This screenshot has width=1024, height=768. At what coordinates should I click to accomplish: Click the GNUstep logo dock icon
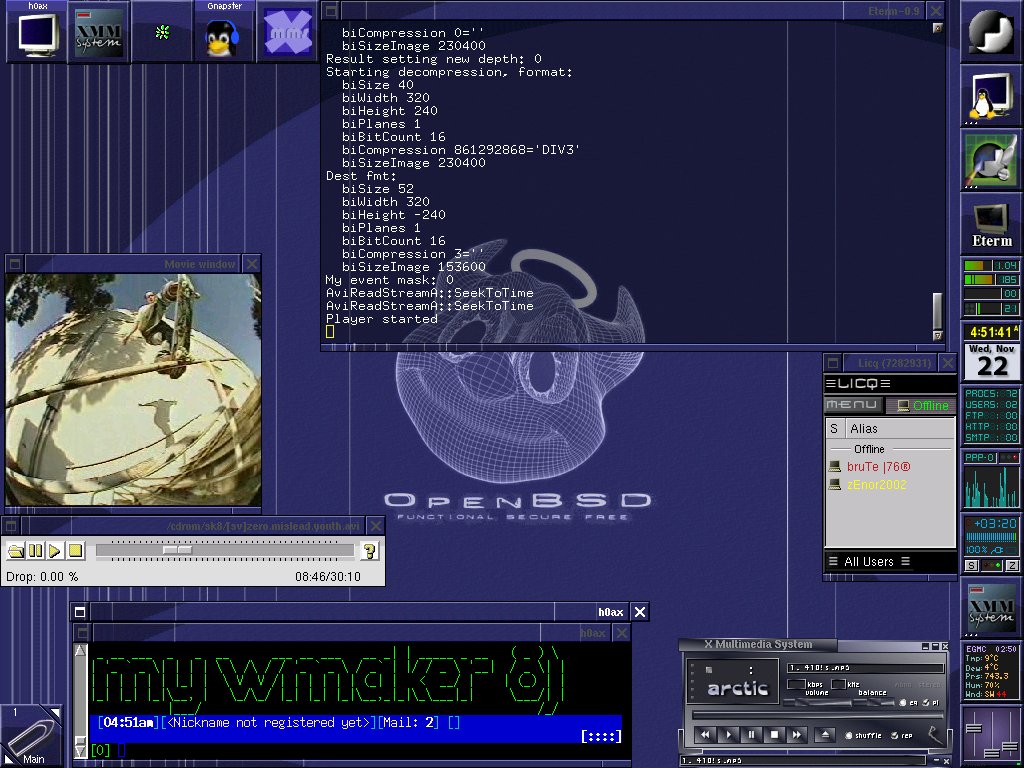tap(991, 31)
